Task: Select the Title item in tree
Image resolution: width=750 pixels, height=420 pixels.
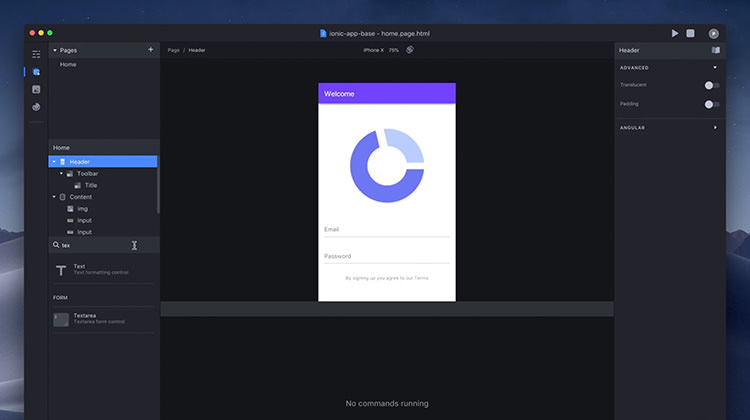Action: coord(91,185)
